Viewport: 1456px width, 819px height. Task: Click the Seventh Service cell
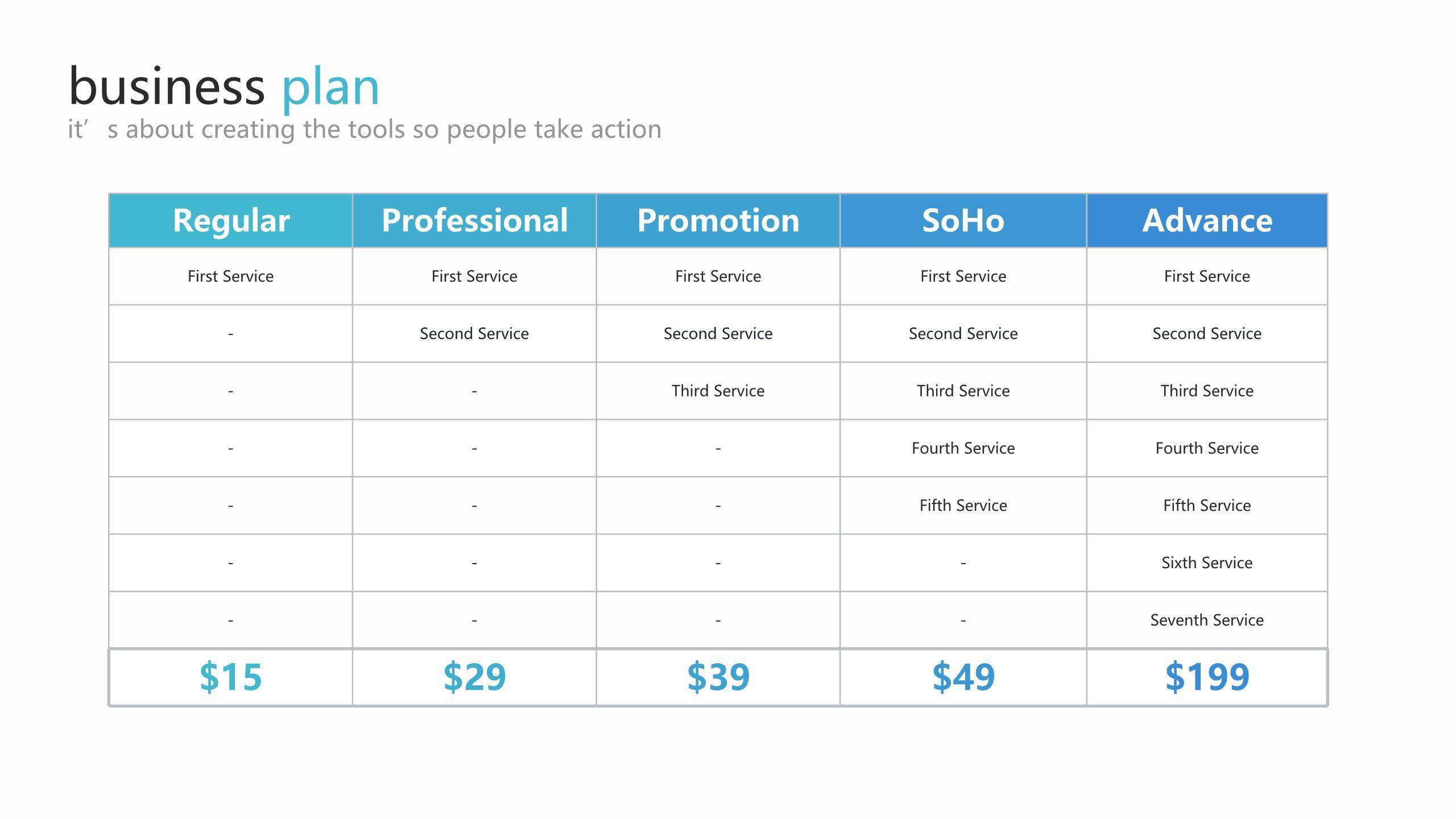[1207, 620]
